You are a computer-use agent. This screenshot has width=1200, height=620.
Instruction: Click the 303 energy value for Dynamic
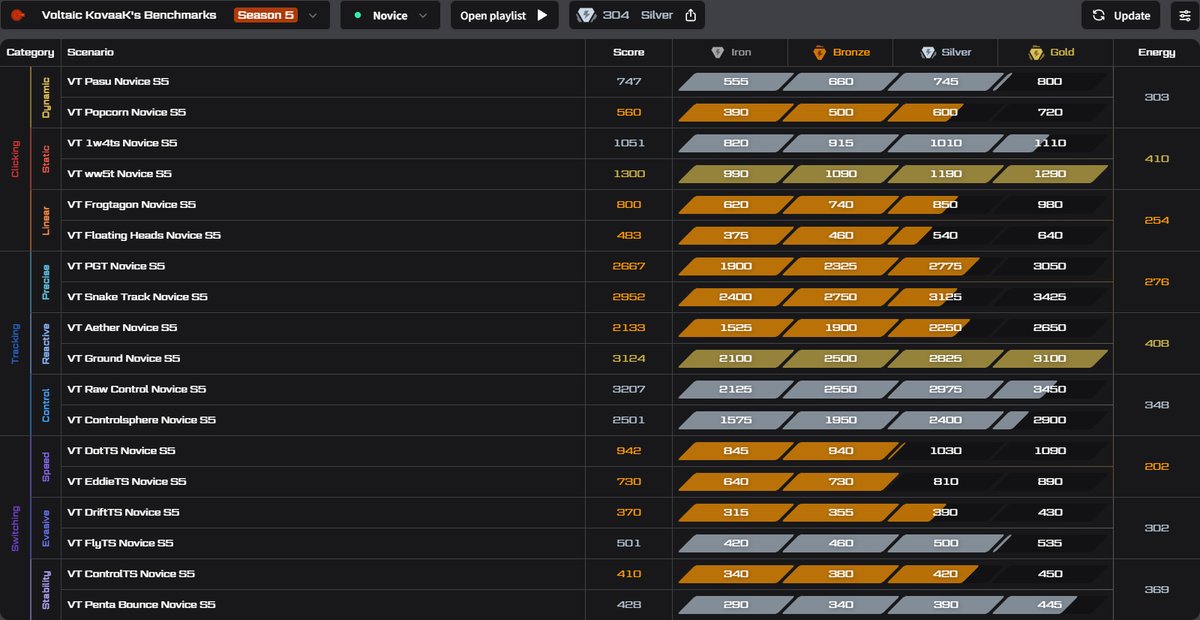tap(1156, 97)
